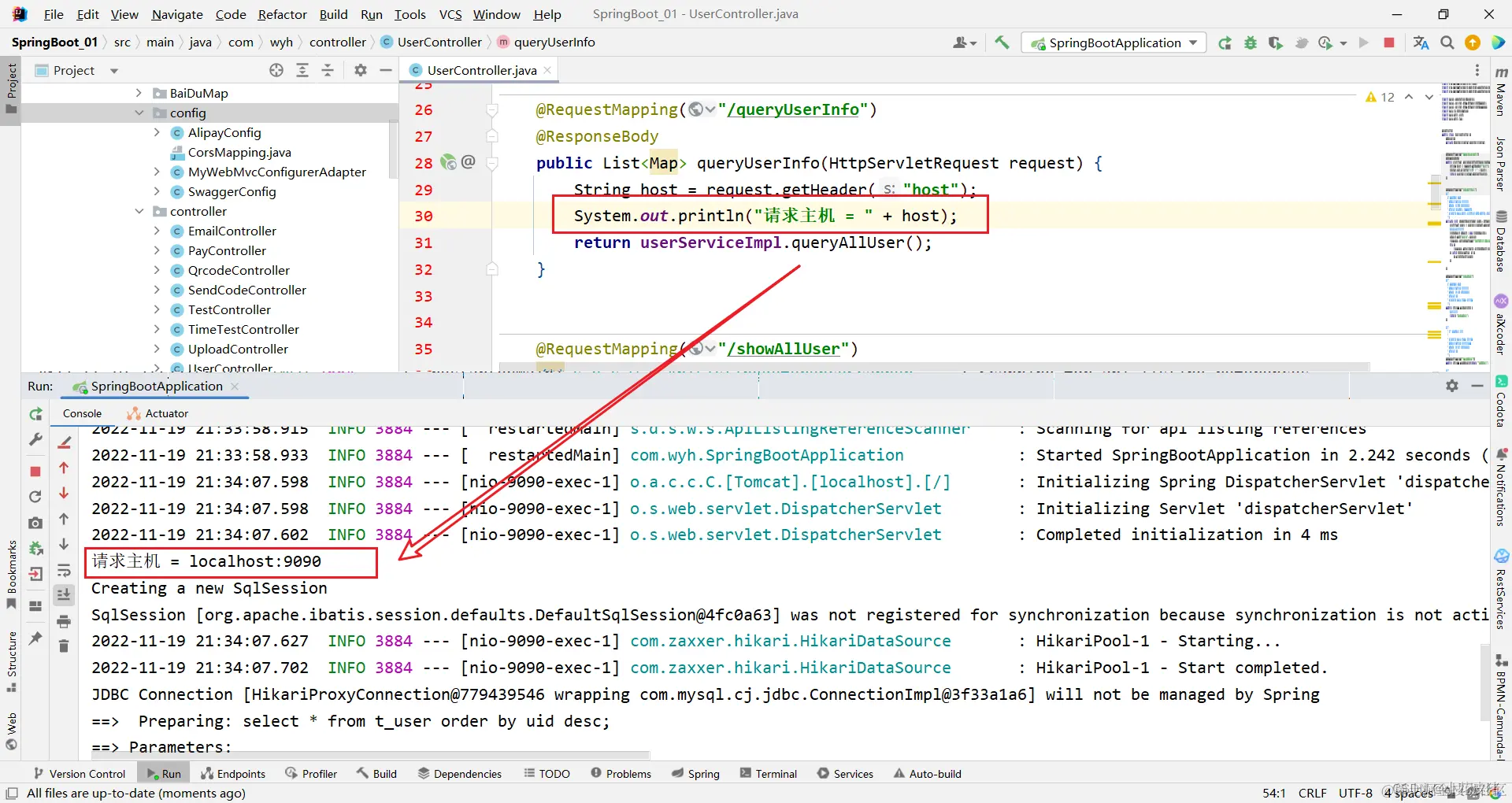Open Search Everywhere magnifier icon
The width and height of the screenshot is (1512, 803).
click(1447, 43)
